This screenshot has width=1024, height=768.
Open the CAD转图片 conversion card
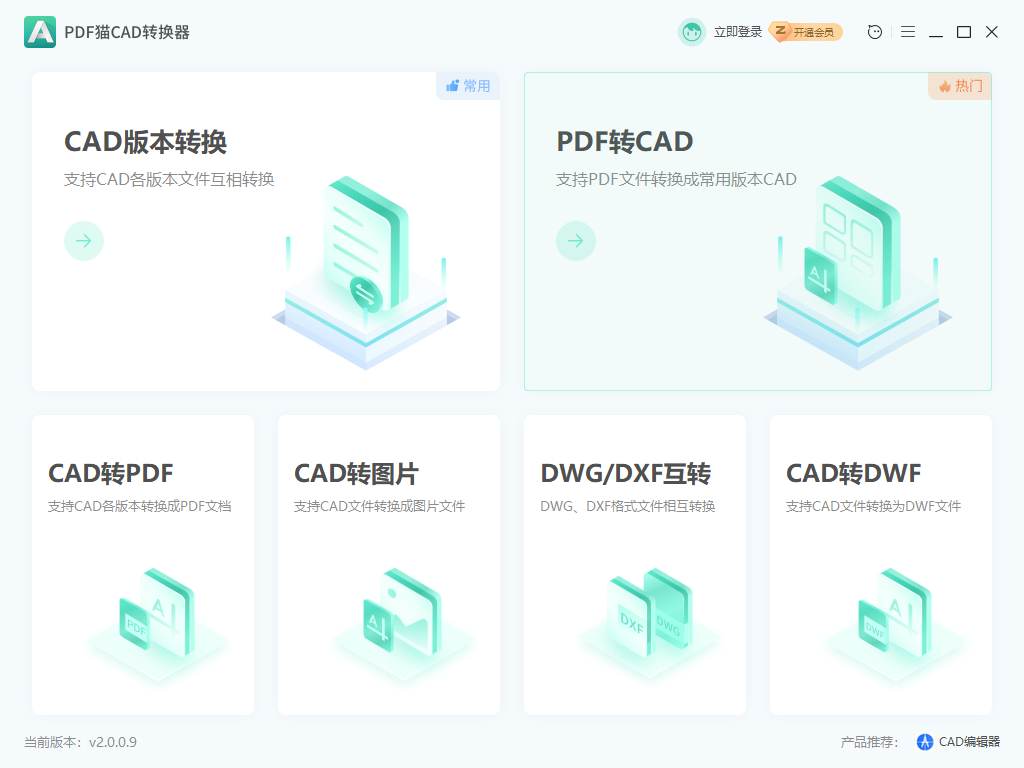point(388,563)
